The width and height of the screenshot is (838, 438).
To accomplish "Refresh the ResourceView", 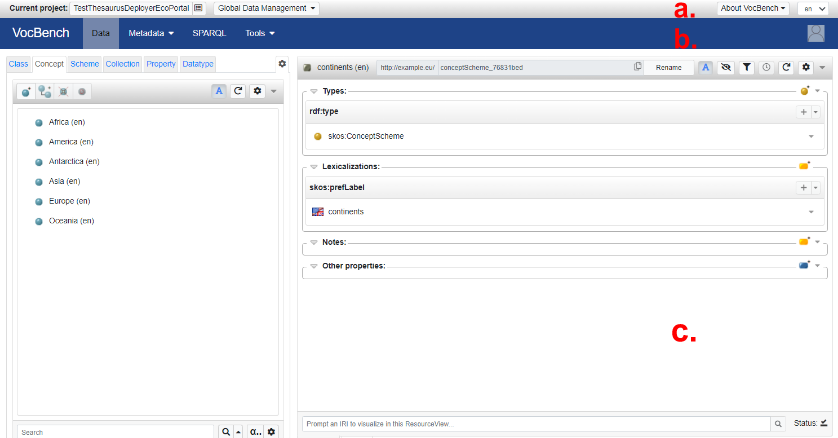I will [x=786, y=67].
